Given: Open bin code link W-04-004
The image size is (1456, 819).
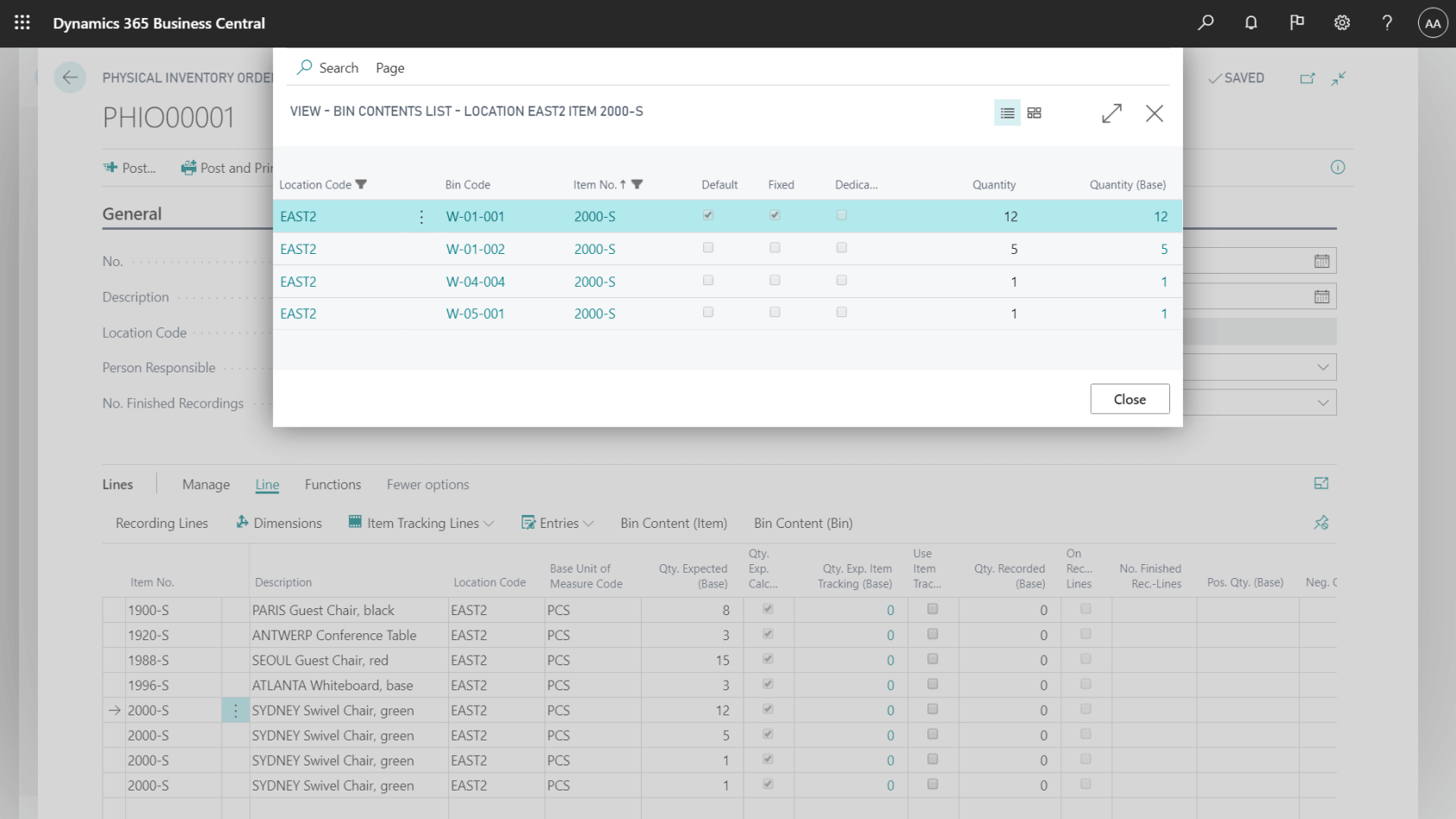Looking at the screenshot, I should (x=475, y=282).
